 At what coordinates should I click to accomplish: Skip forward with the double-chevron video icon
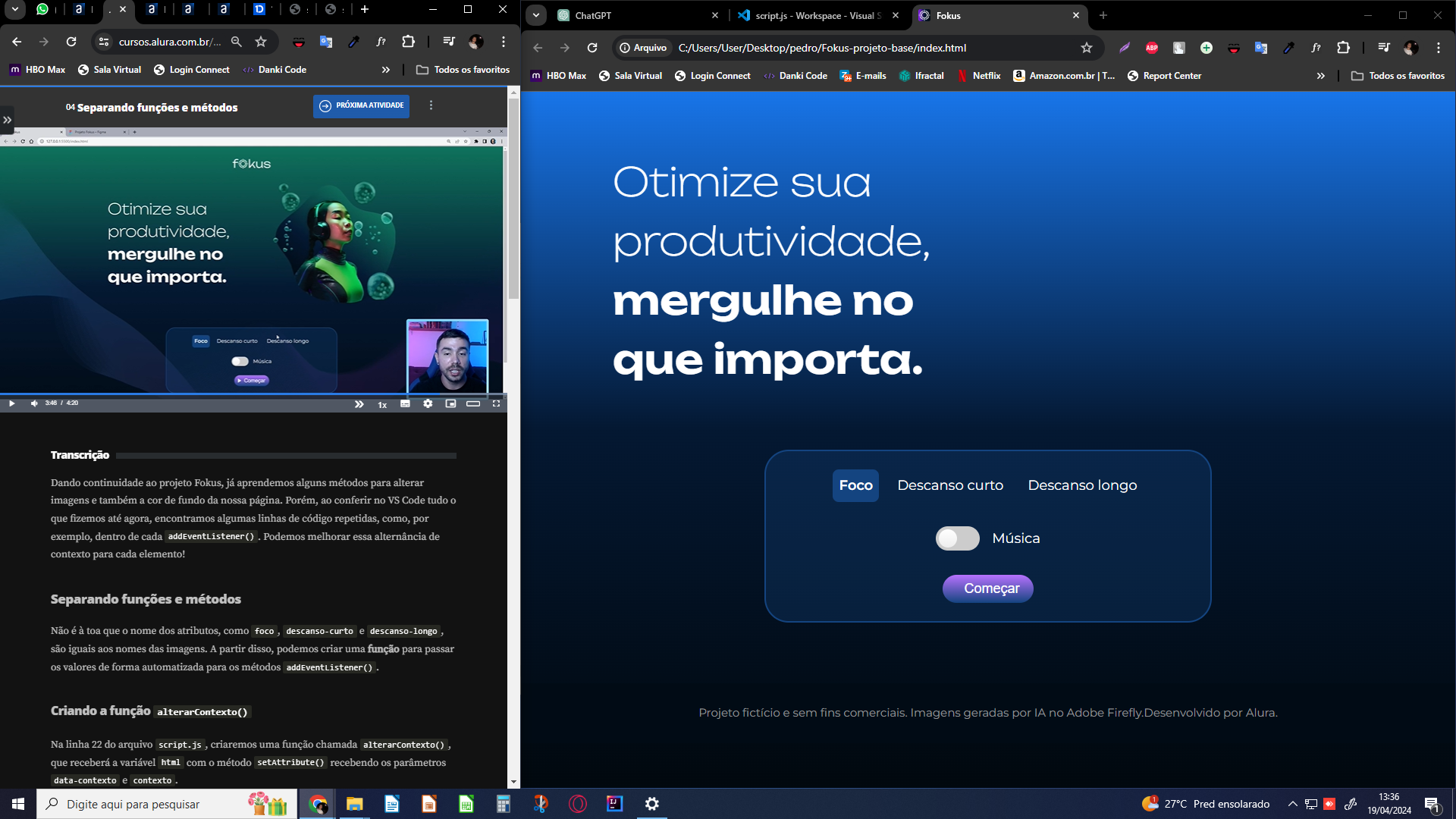tap(359, 404)
